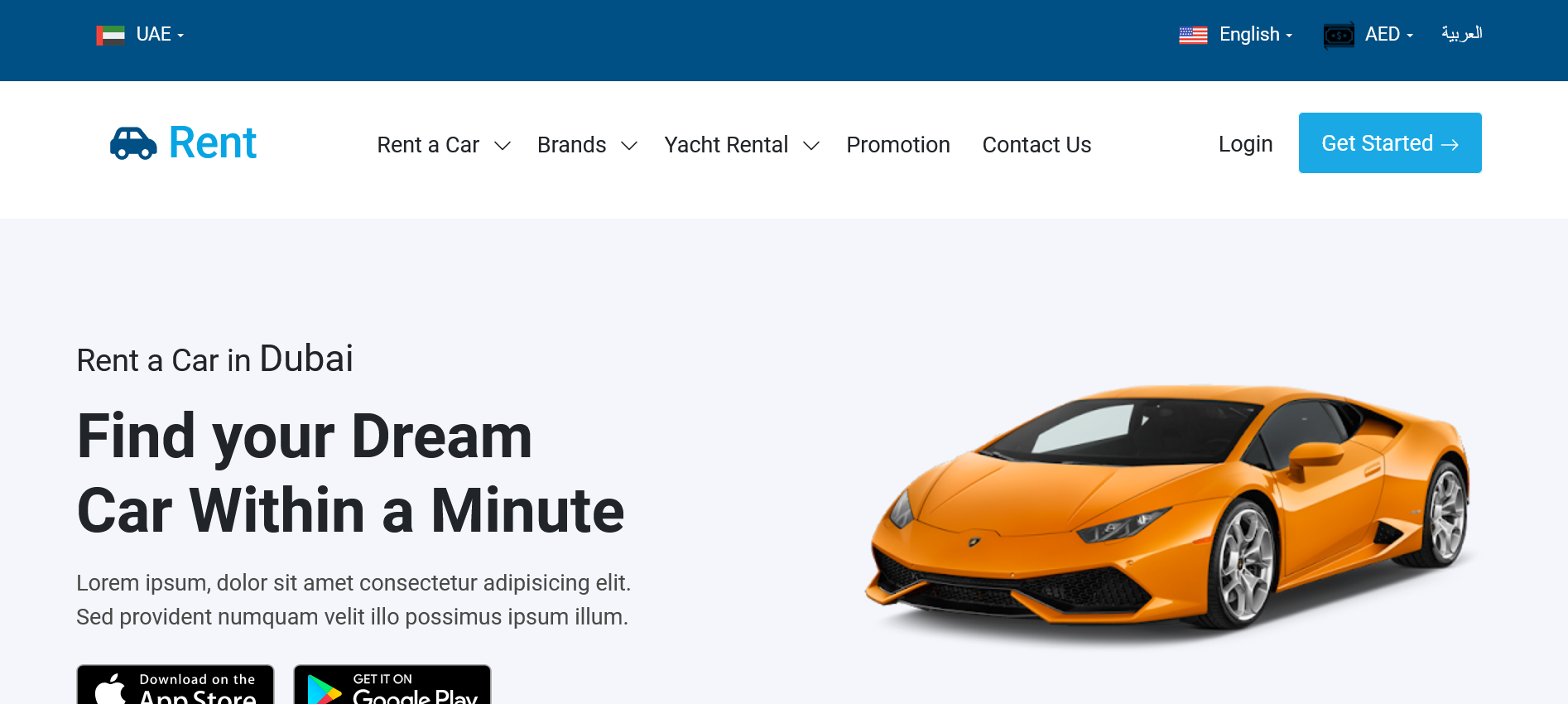Open the Contact Us page
1568x704 pixels.
[x=1037, y=145]
